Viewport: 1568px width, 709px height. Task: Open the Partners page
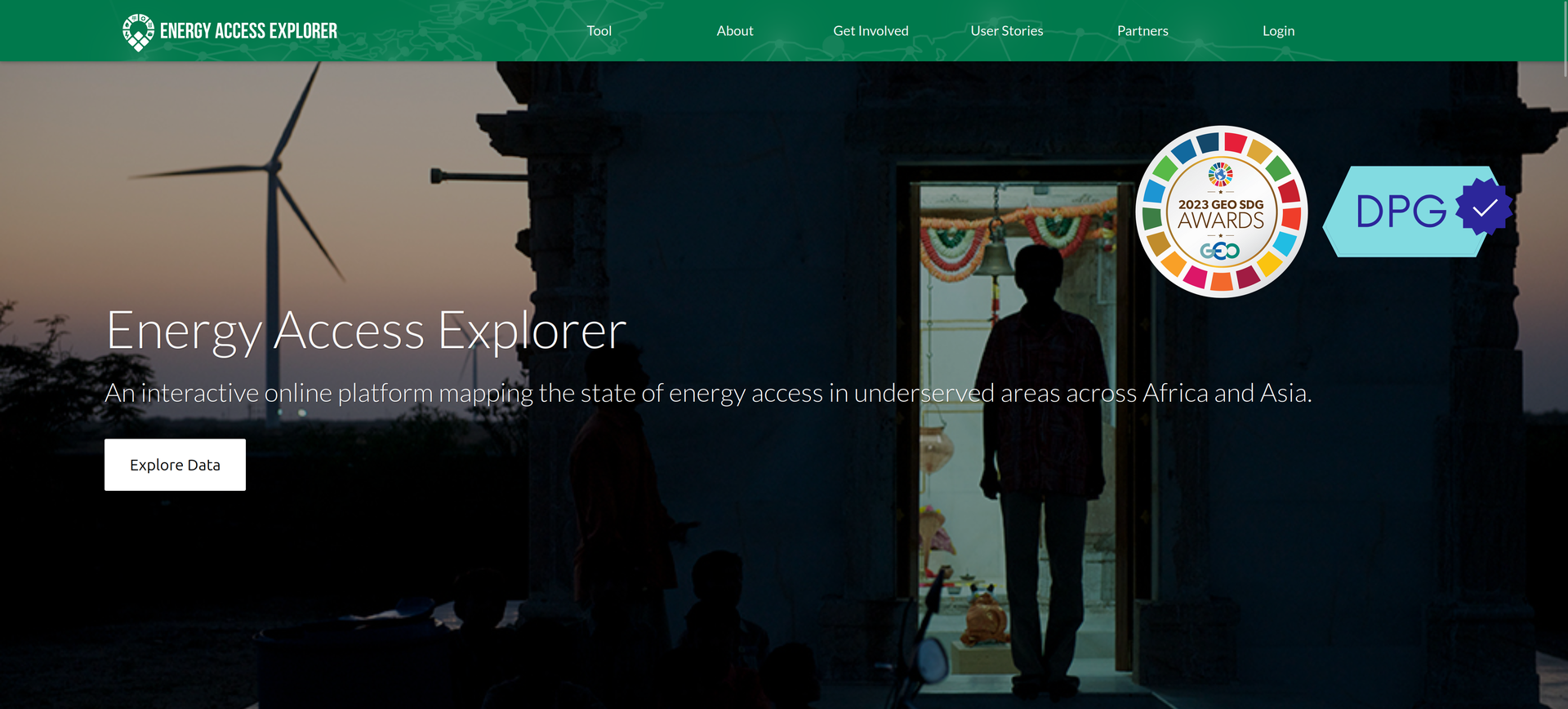(1142, 31)
